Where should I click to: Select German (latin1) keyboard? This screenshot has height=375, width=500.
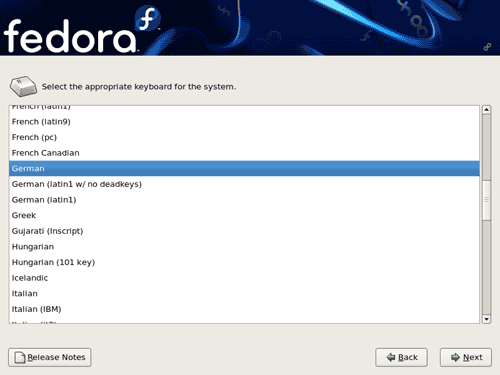pyautogui.click(x=244, y=200)
